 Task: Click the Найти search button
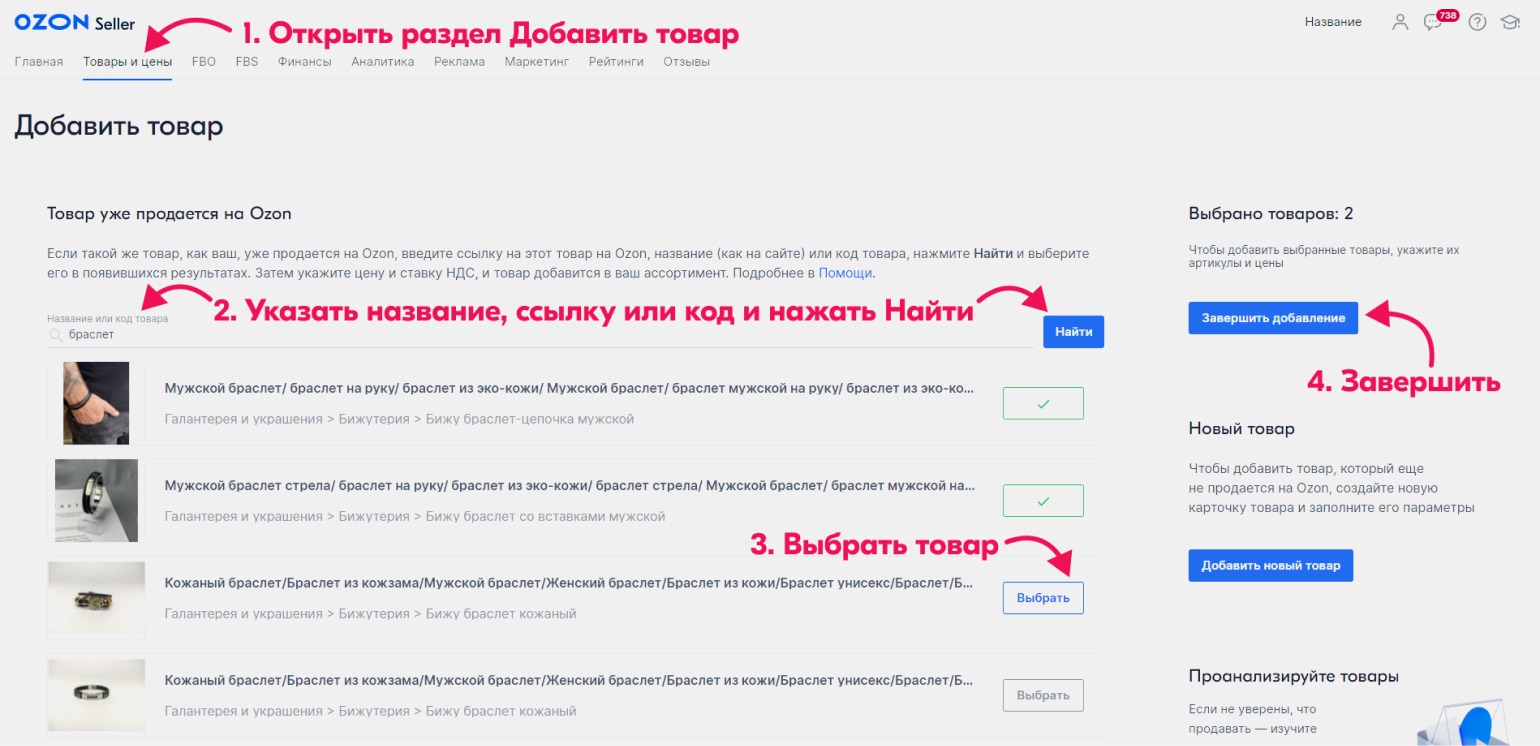(x=1073, y=331)
